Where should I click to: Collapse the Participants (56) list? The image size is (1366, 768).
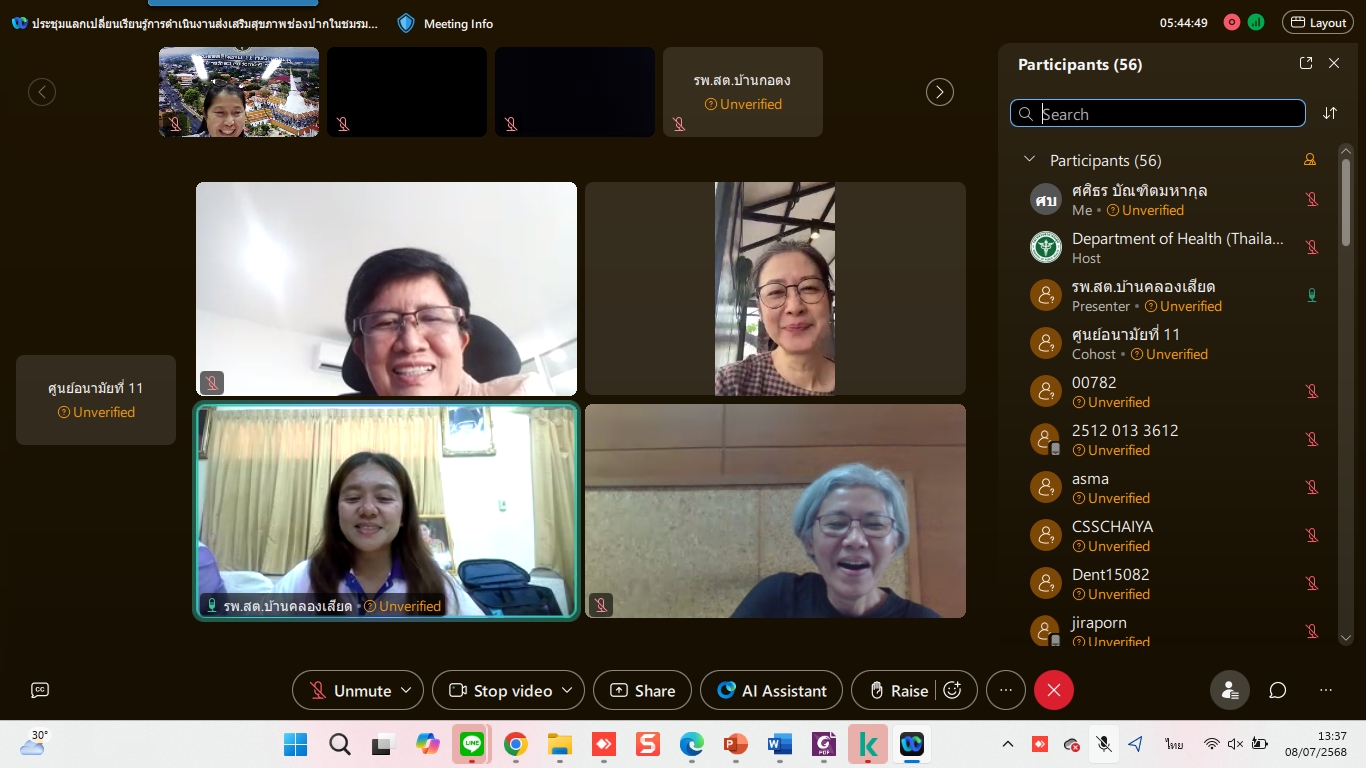(1028, 160)
